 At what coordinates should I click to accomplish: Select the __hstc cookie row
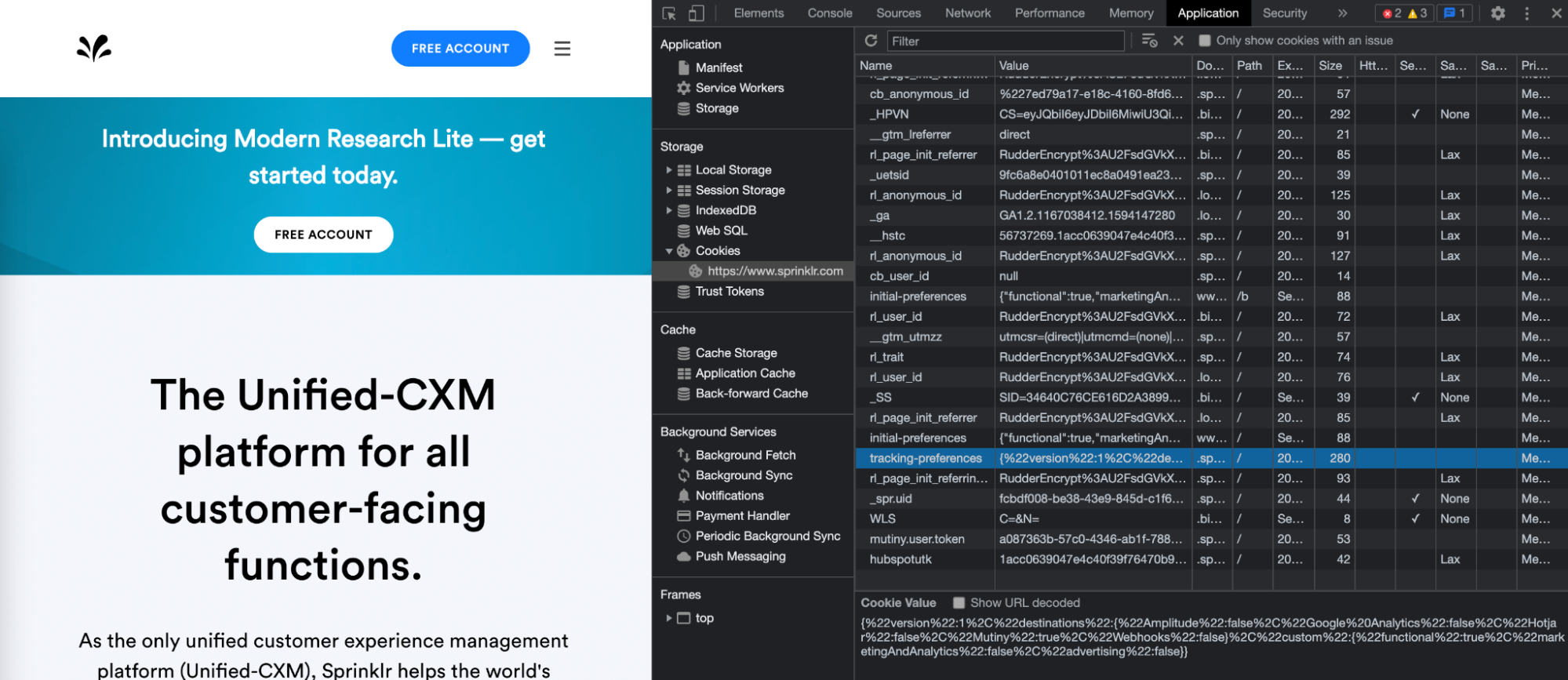pos(1211,235)
